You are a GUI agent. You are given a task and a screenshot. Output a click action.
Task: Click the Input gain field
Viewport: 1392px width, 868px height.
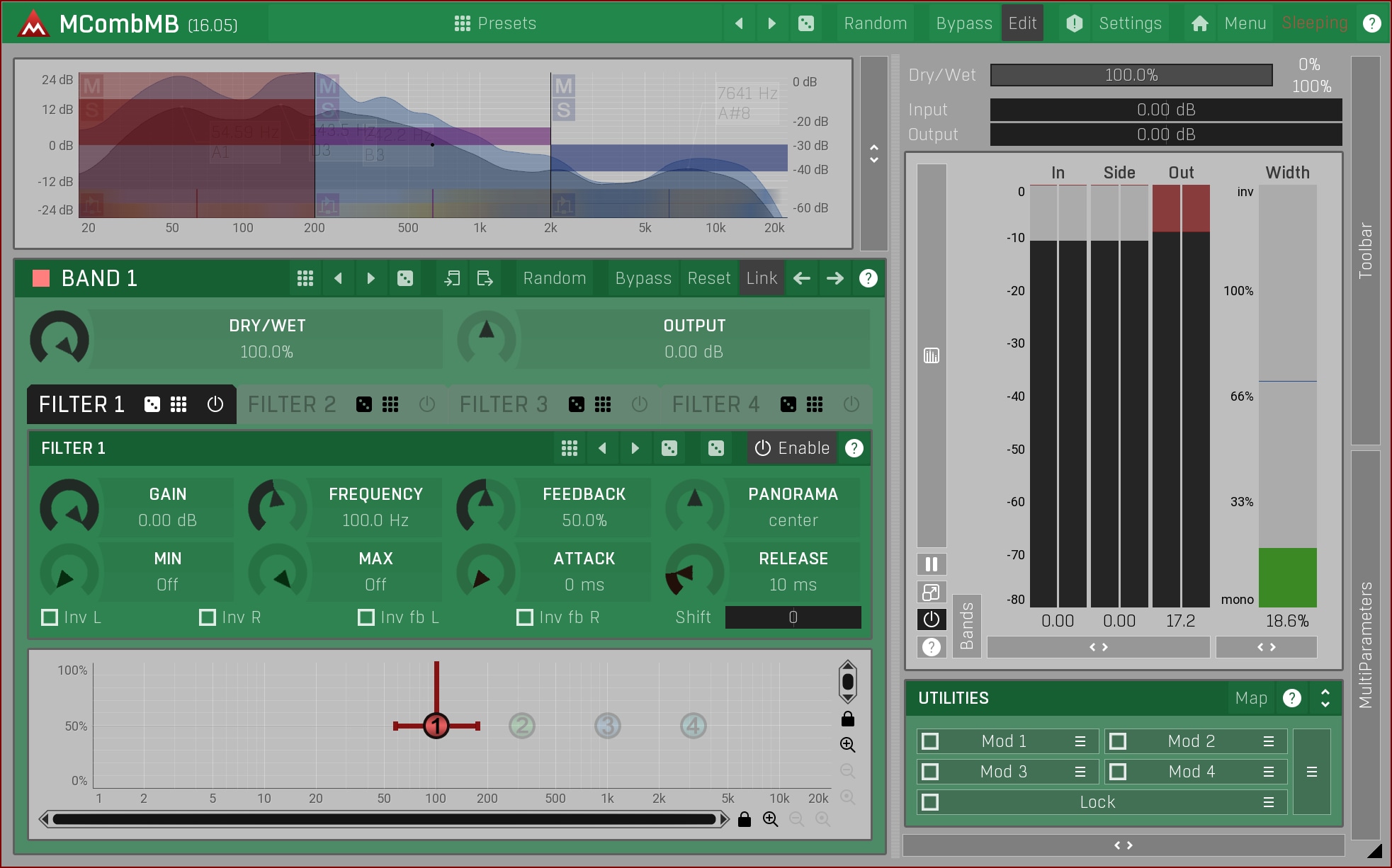[x=1166, y=110]
